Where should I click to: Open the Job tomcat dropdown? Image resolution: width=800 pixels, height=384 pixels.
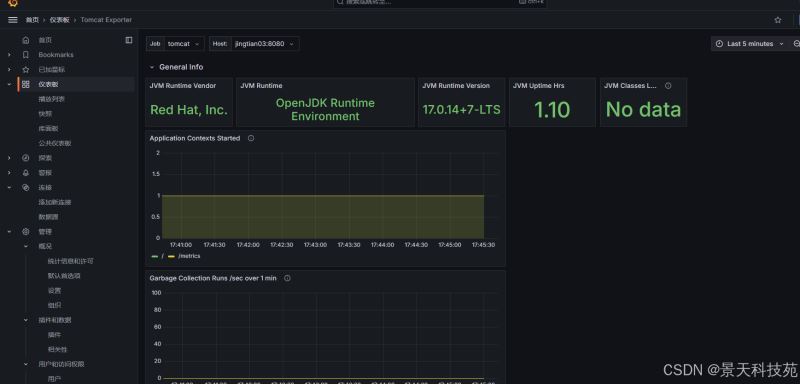[x=184, y=44]
